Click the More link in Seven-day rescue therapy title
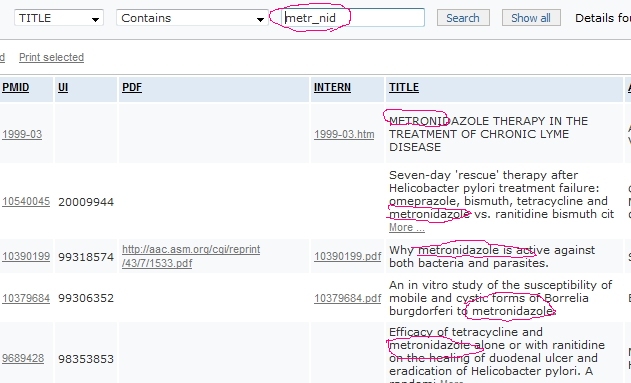 click(406, 227)
